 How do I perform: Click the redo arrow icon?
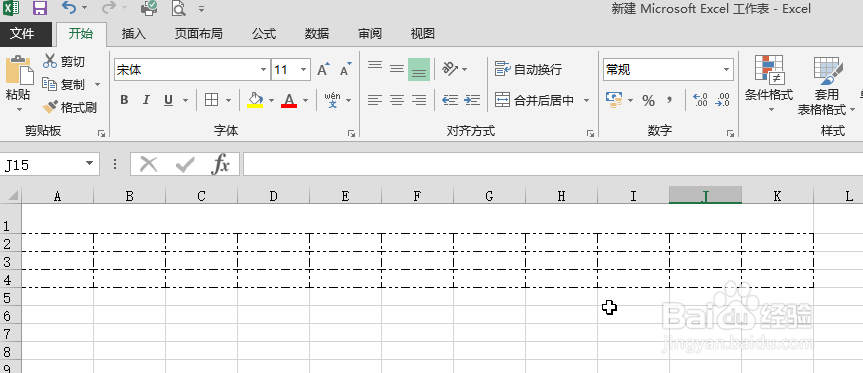(x=108, y=8)
